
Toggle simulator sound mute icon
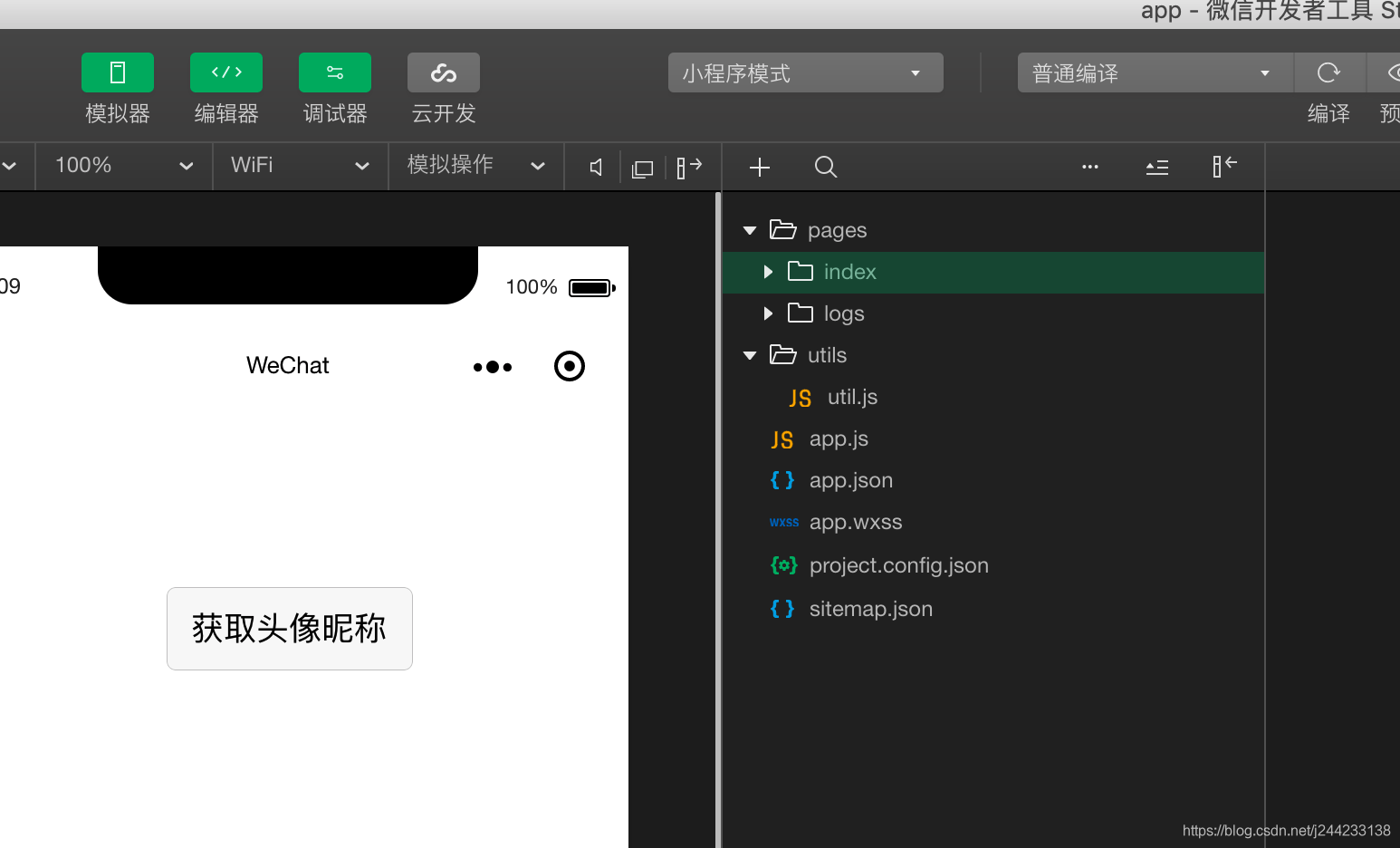(596, 168)
